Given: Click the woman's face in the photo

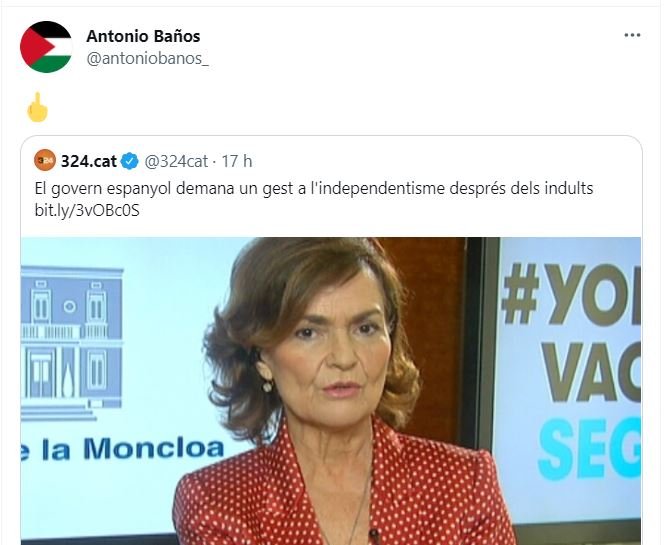Looking at the screenshot, I should pyautogui.click(x=333, y=347).
